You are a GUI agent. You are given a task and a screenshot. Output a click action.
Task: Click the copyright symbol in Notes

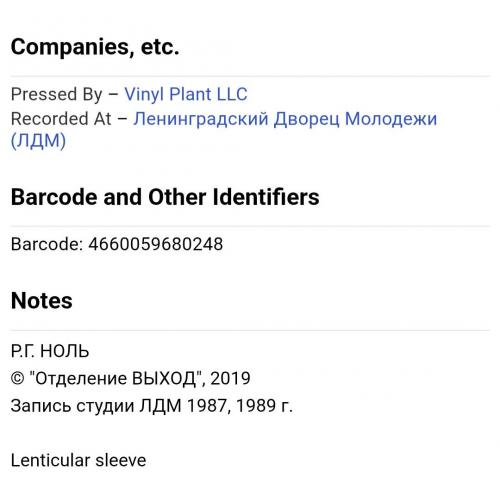coord(17,378)
